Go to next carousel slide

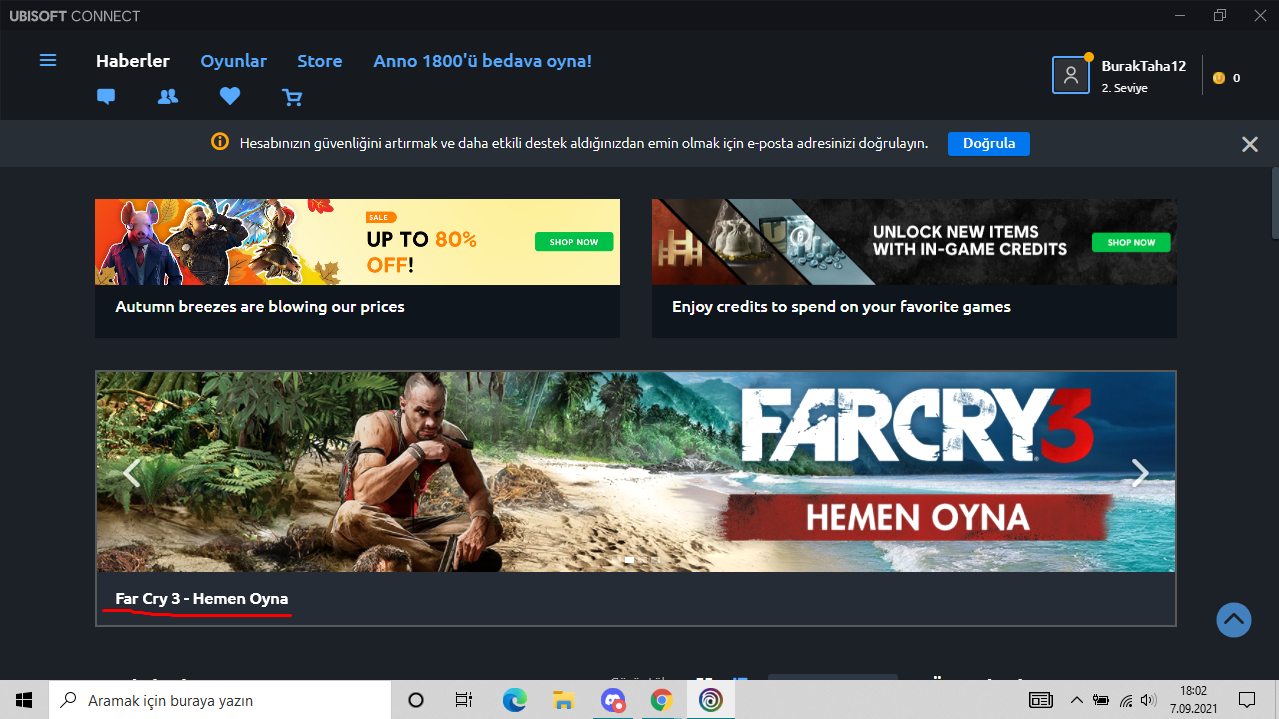(x=1140, y=472)
